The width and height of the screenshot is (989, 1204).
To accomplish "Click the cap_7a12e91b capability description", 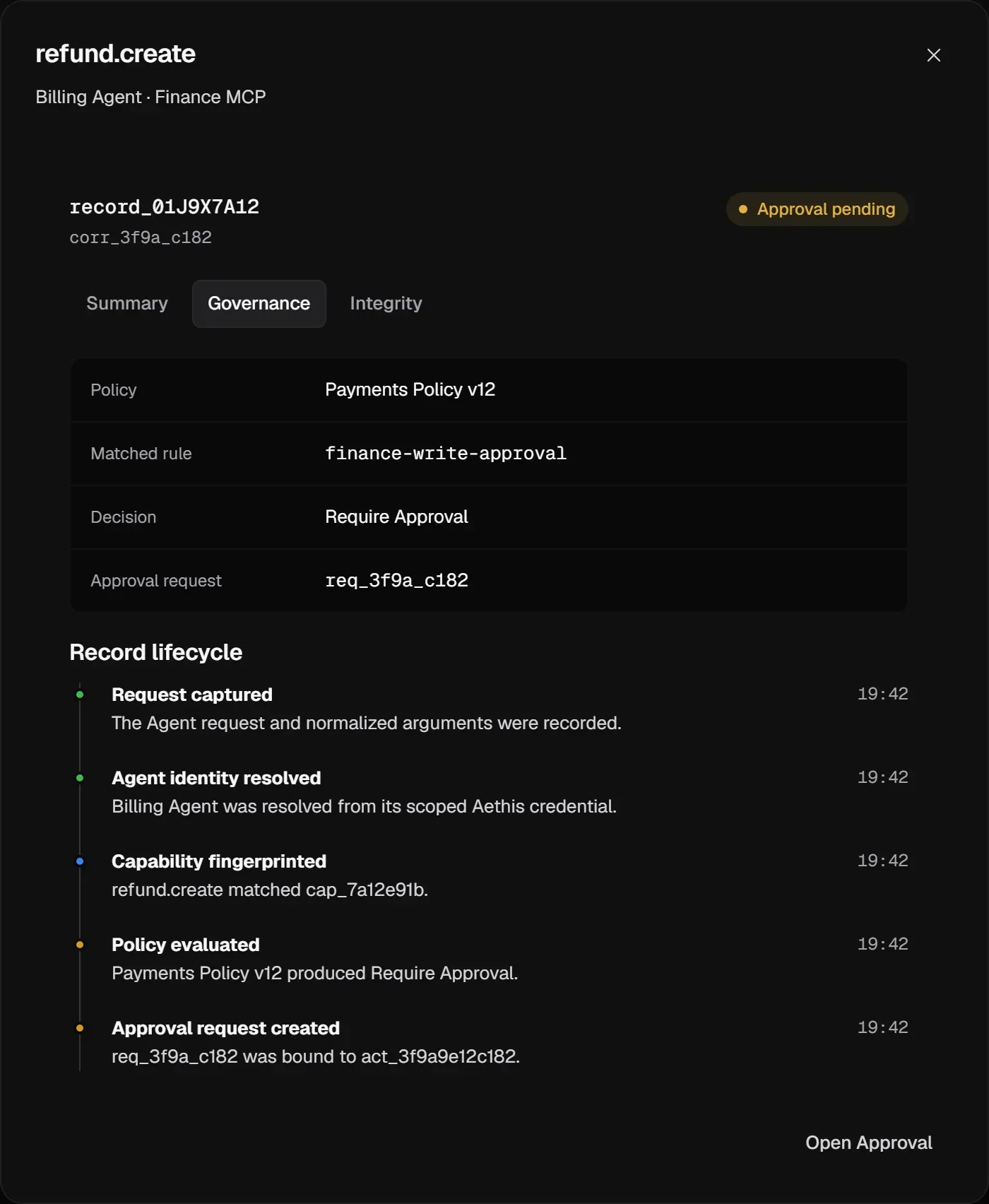I will click(x=270, y=890).
